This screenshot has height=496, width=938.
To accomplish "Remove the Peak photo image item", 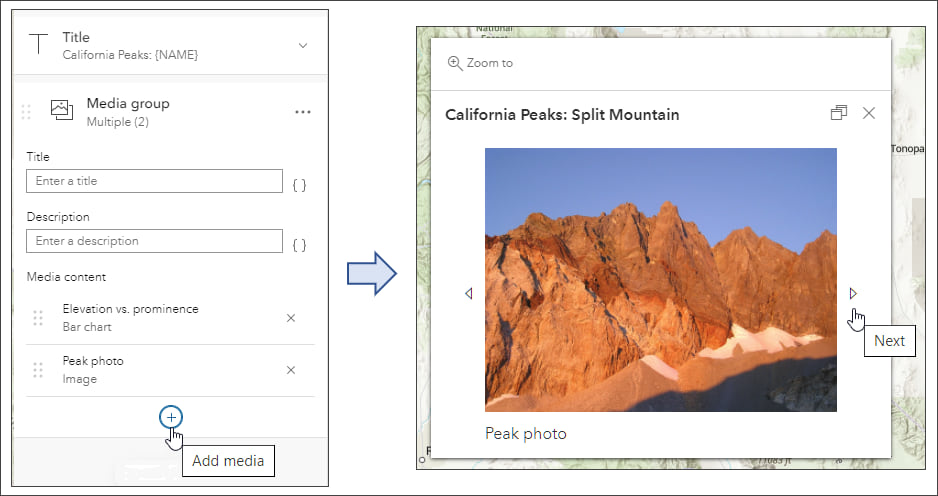I will pyautogui.click(x=291, y=370).
